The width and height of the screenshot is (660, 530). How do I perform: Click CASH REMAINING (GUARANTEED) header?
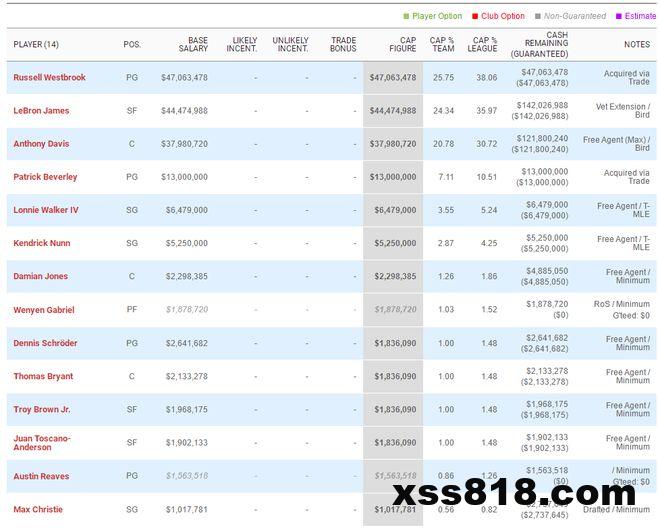[x=539, y=45]
